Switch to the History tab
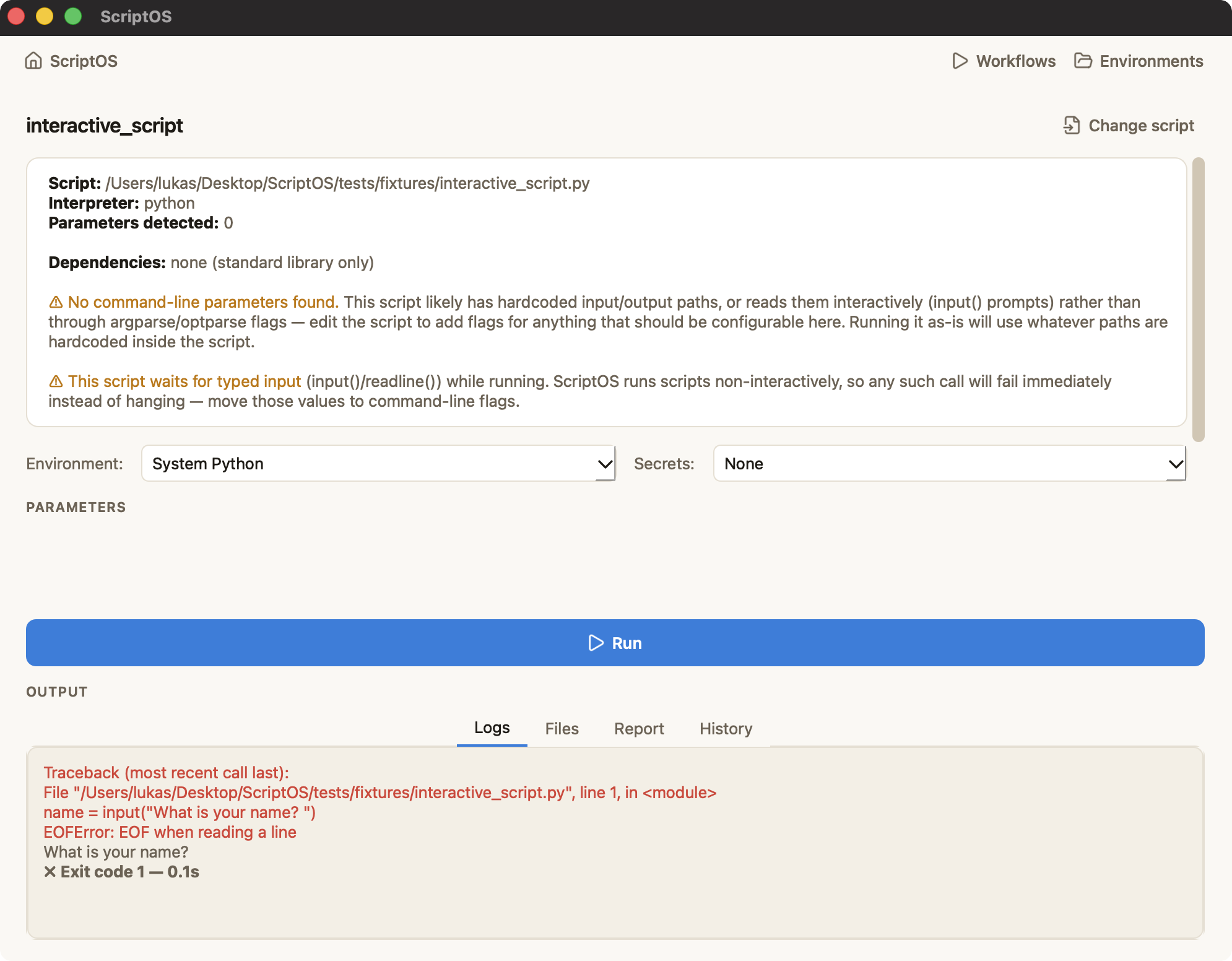Viewport: 1232px width, 961px height. (x=726, y=728)
